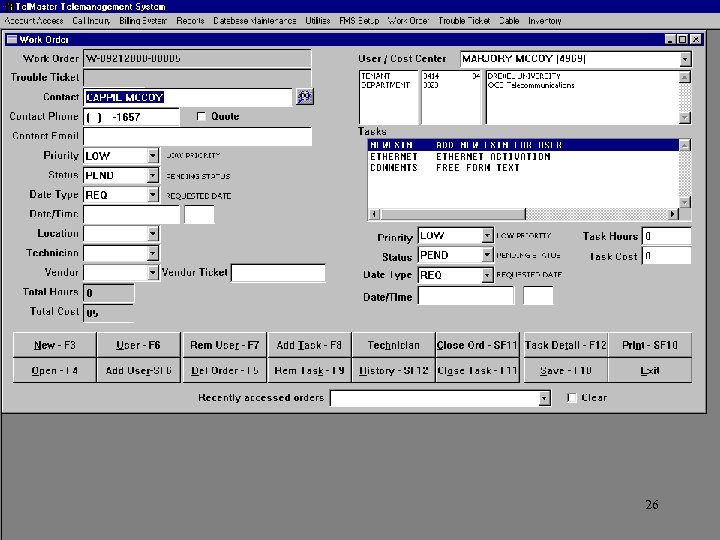Screen dimensions: 720x540
Task: Click the New - F3 button
Action: point(55,345)
